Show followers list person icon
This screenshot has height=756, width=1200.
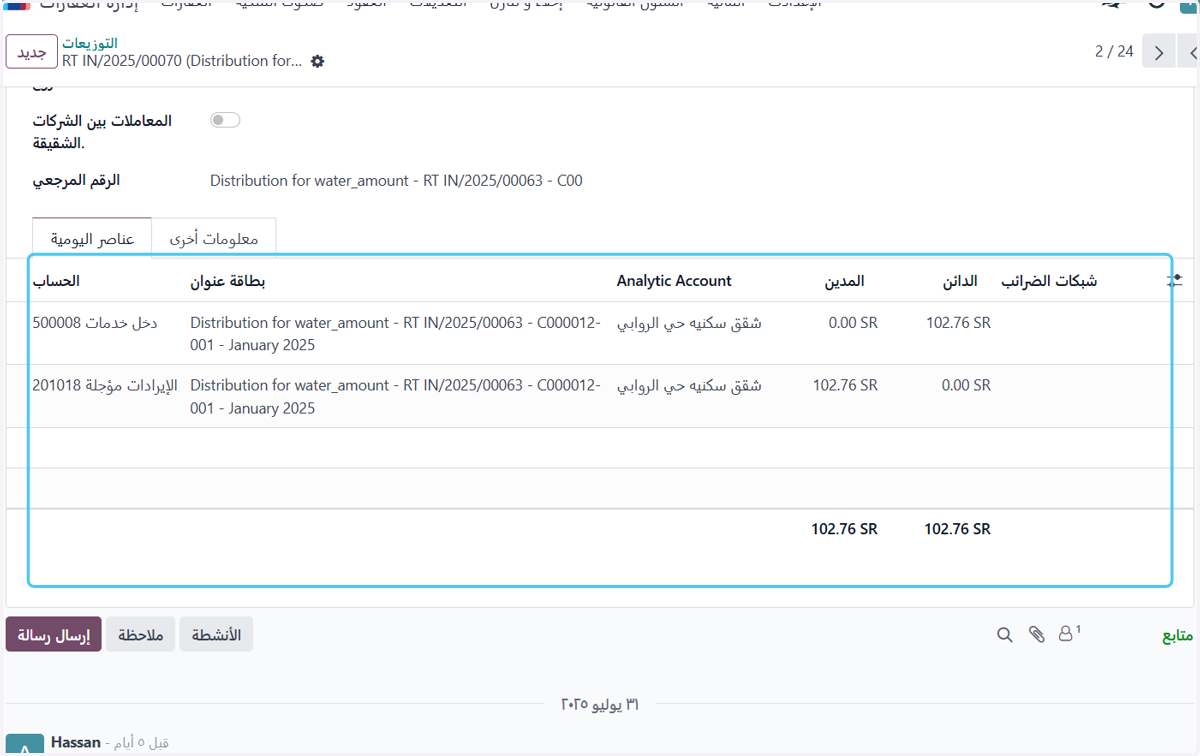1069,633
